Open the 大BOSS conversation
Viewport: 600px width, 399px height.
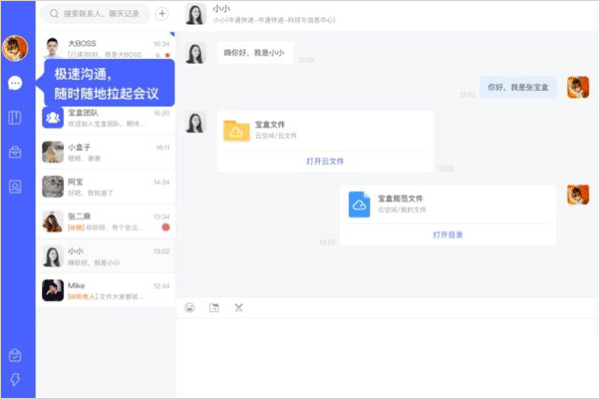click(x=106, y=48)
